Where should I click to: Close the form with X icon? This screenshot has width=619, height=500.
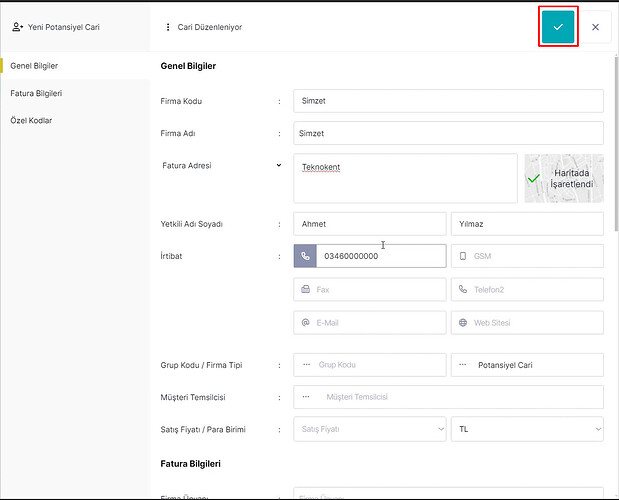[595, 27]
